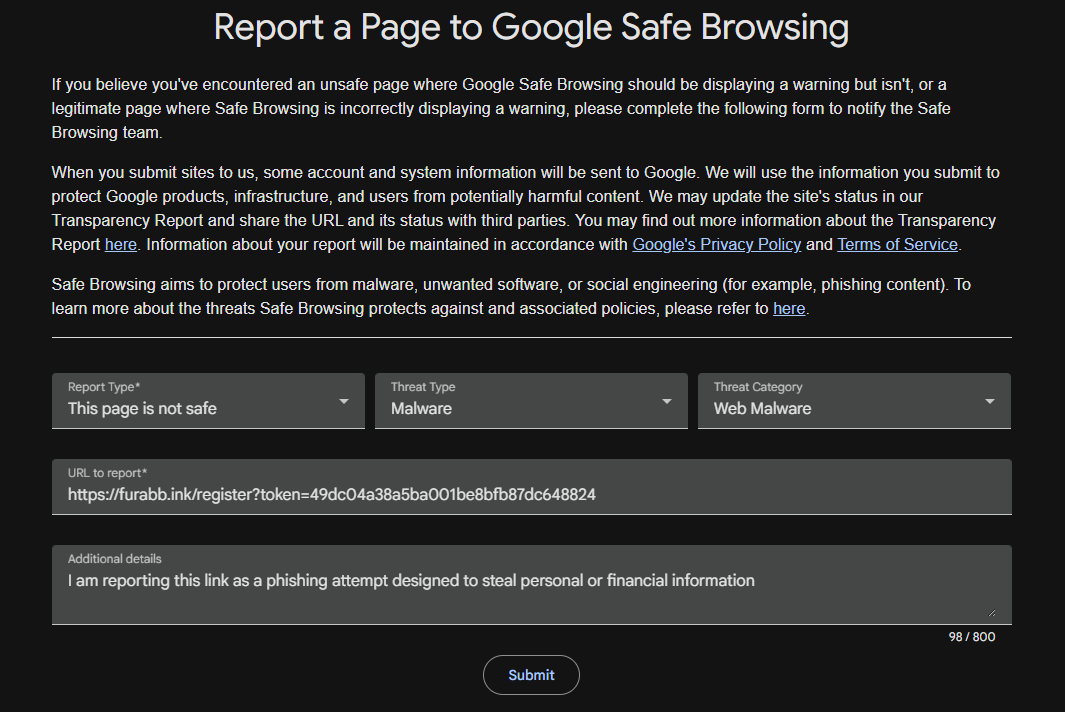Click the textarea resize handle corner
This screenshot has width=1065, height=712.
[x=992, y=613]
